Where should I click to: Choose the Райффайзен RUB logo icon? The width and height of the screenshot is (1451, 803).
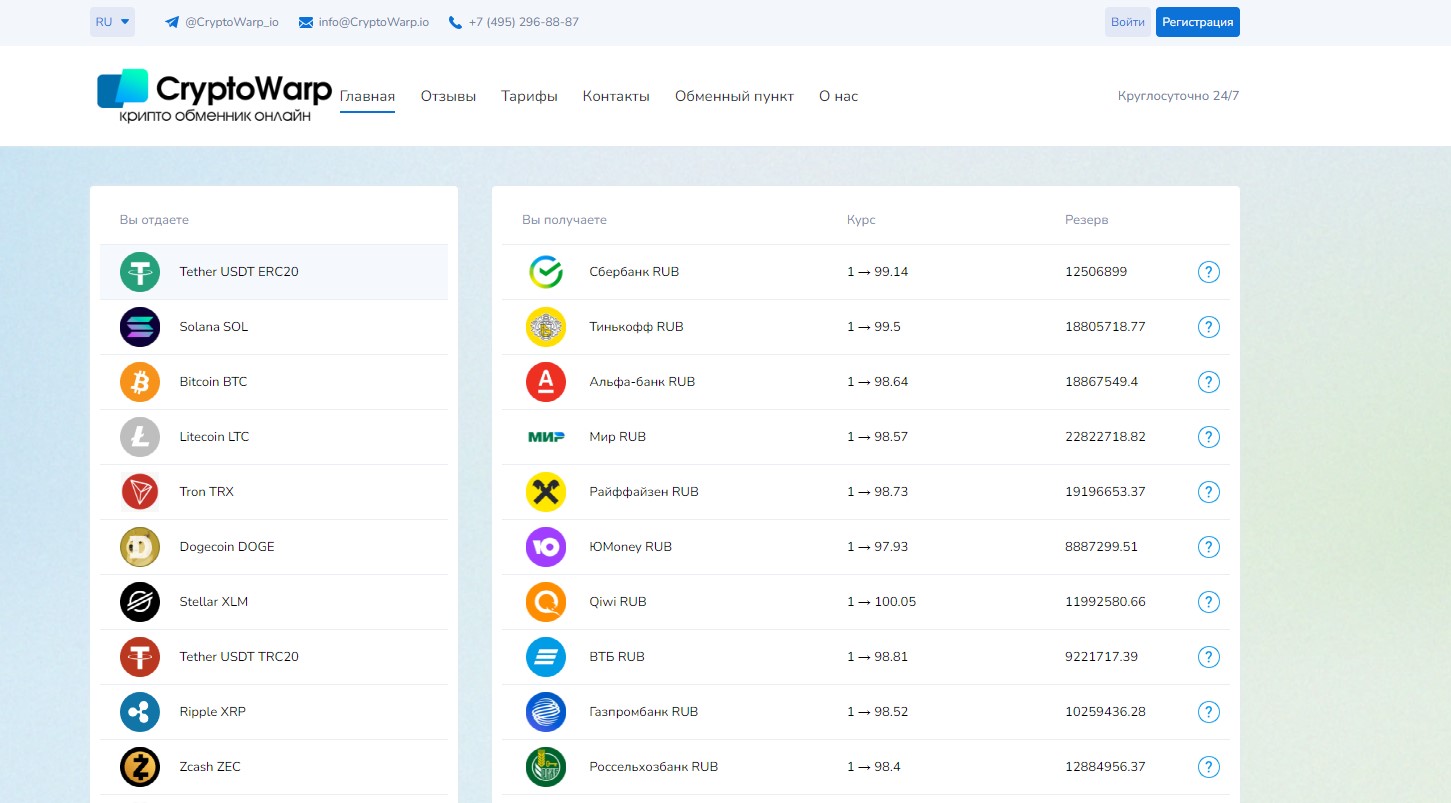[546, 492]
